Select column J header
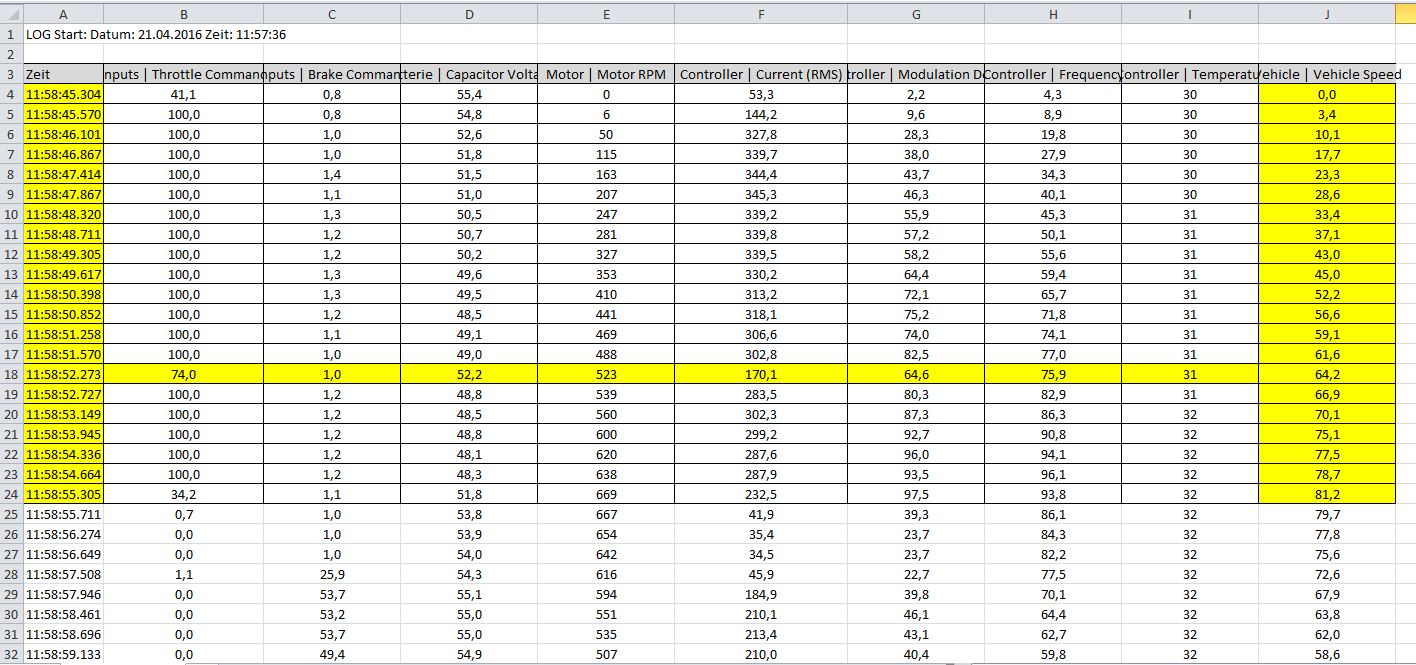The height and width of the screenshot is (665, 1416). point(1326,13)
